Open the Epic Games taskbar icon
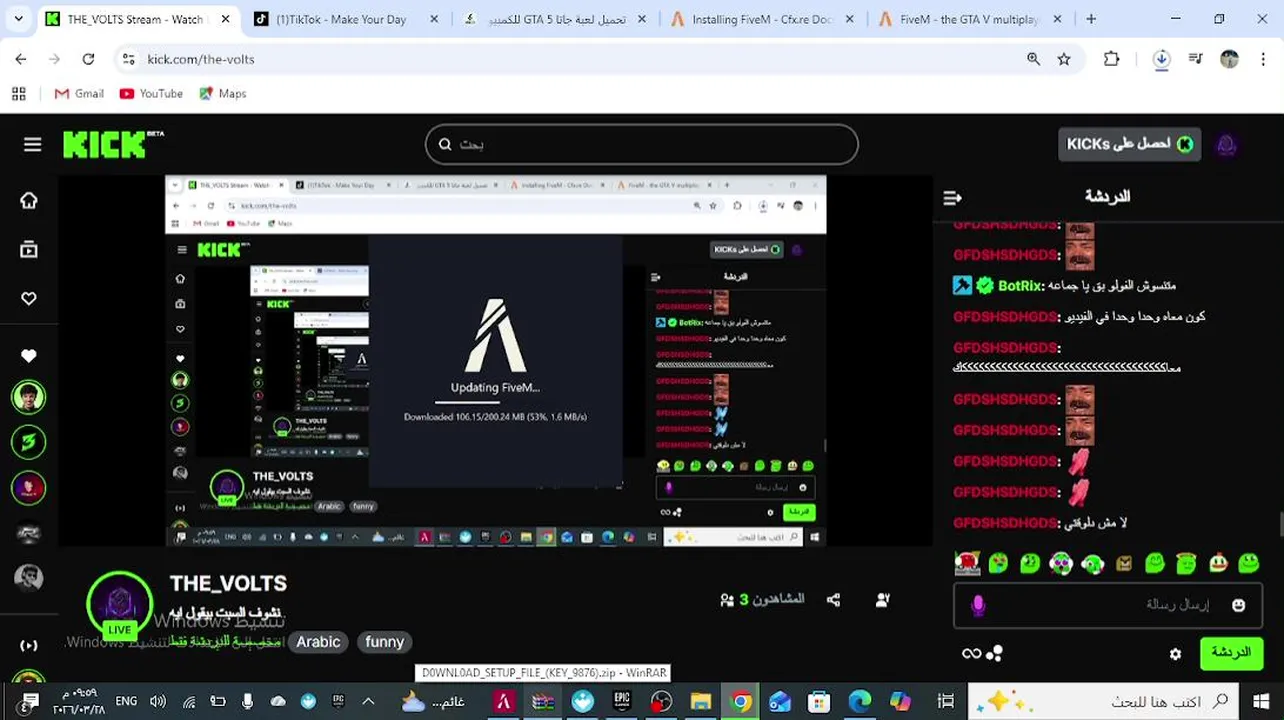This screenshot has height=720, width=1284. click(x=622, y=702)
